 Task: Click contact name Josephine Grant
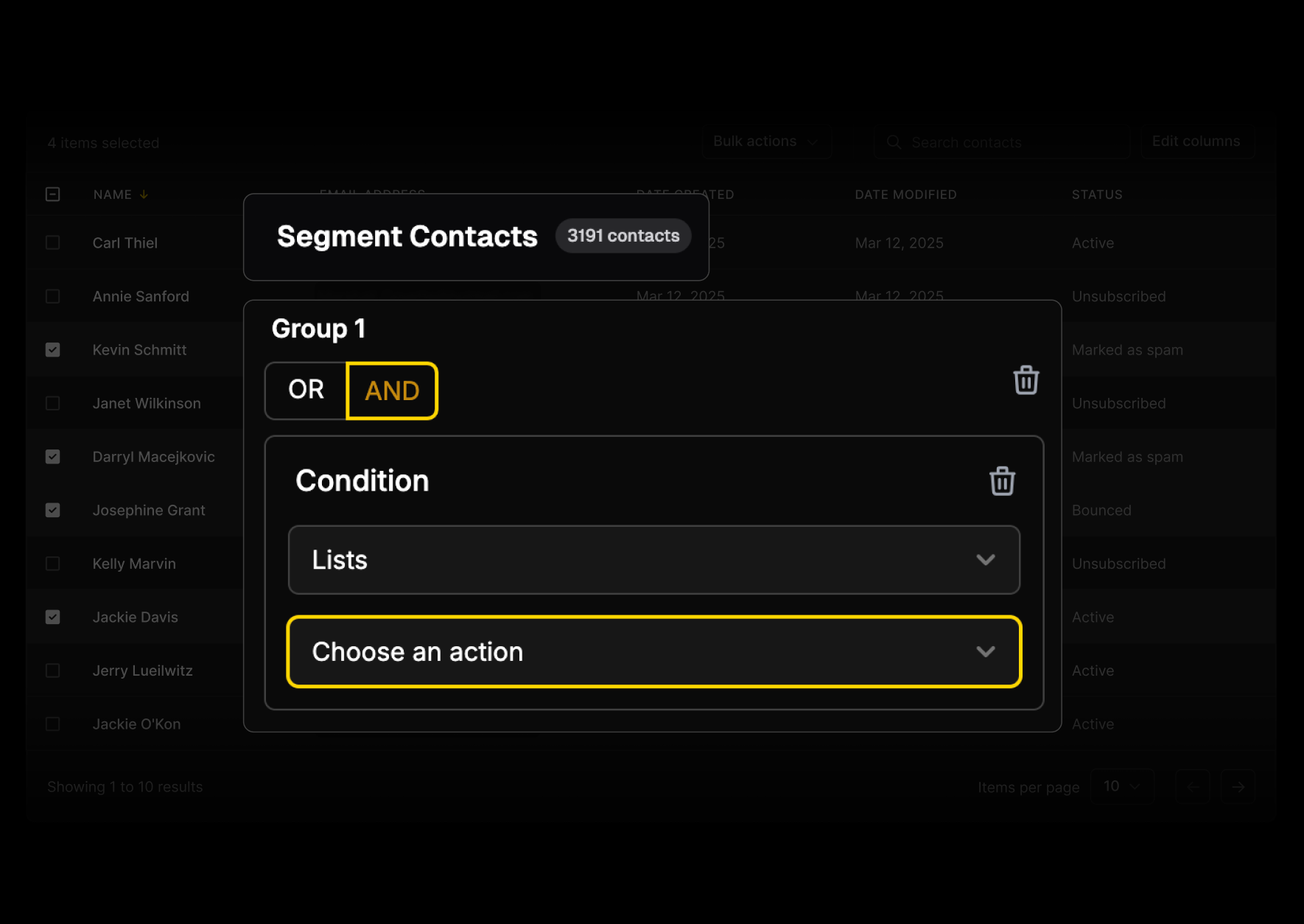click(149, 510)
